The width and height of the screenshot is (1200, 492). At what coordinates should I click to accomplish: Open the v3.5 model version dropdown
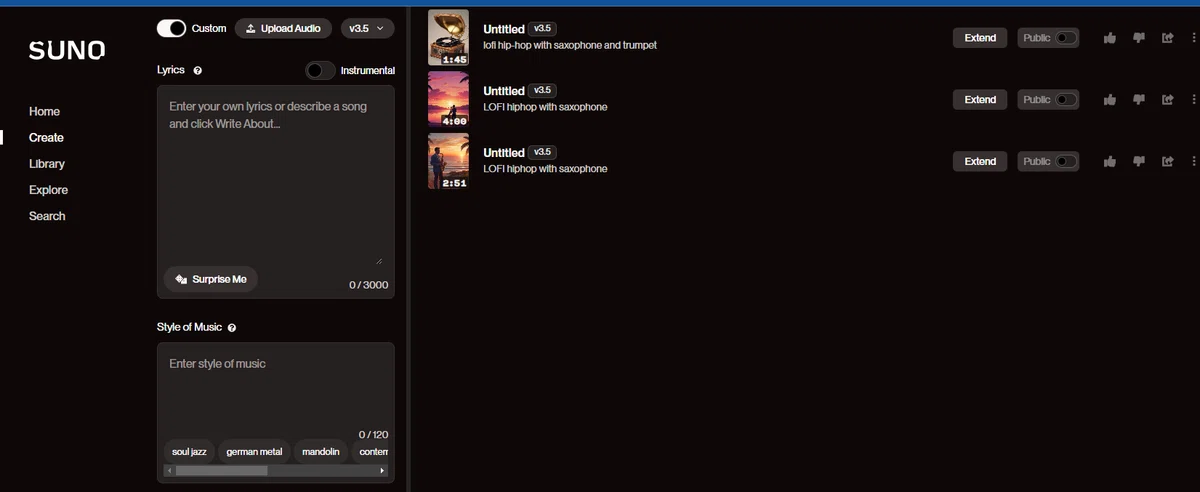pos(367,28)
